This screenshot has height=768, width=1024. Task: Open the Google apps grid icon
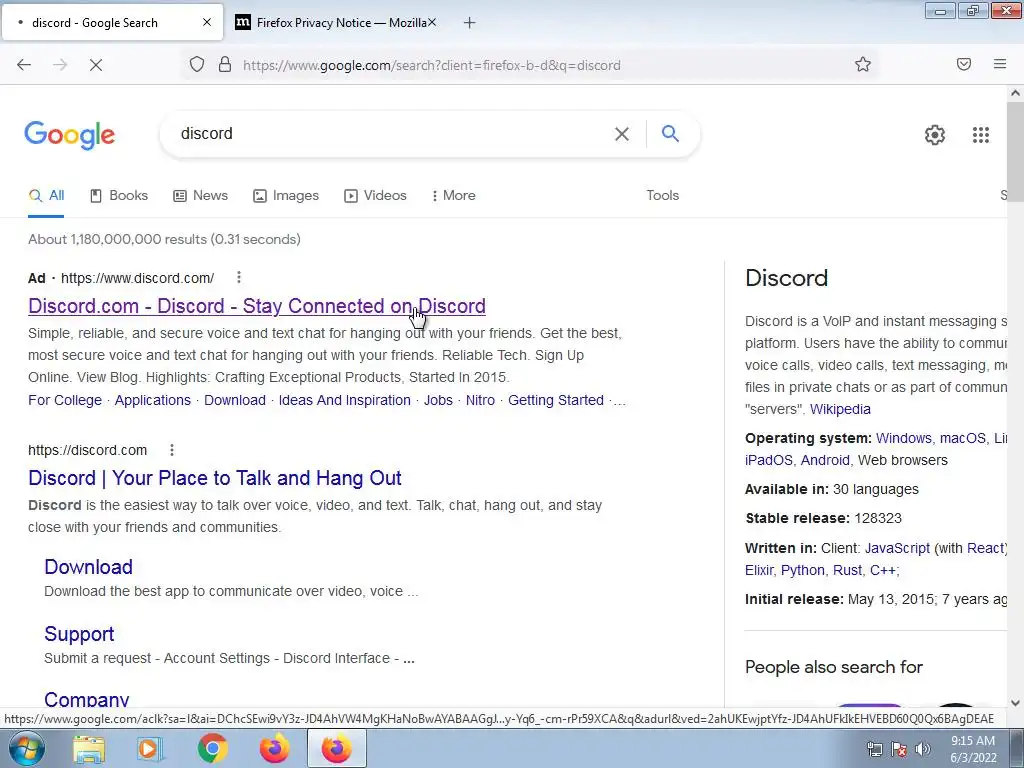980,135
